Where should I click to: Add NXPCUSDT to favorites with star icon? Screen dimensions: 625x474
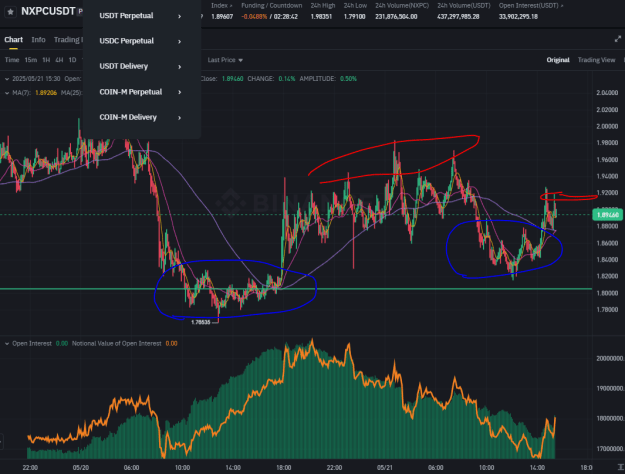tap(11, 12)
